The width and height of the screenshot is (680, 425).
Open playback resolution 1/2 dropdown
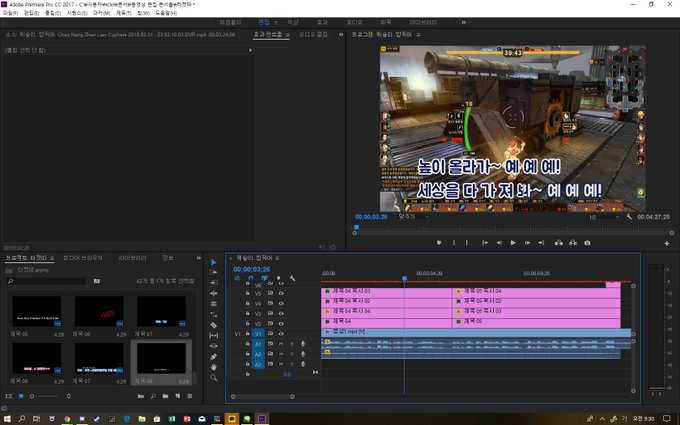(604, 217)
